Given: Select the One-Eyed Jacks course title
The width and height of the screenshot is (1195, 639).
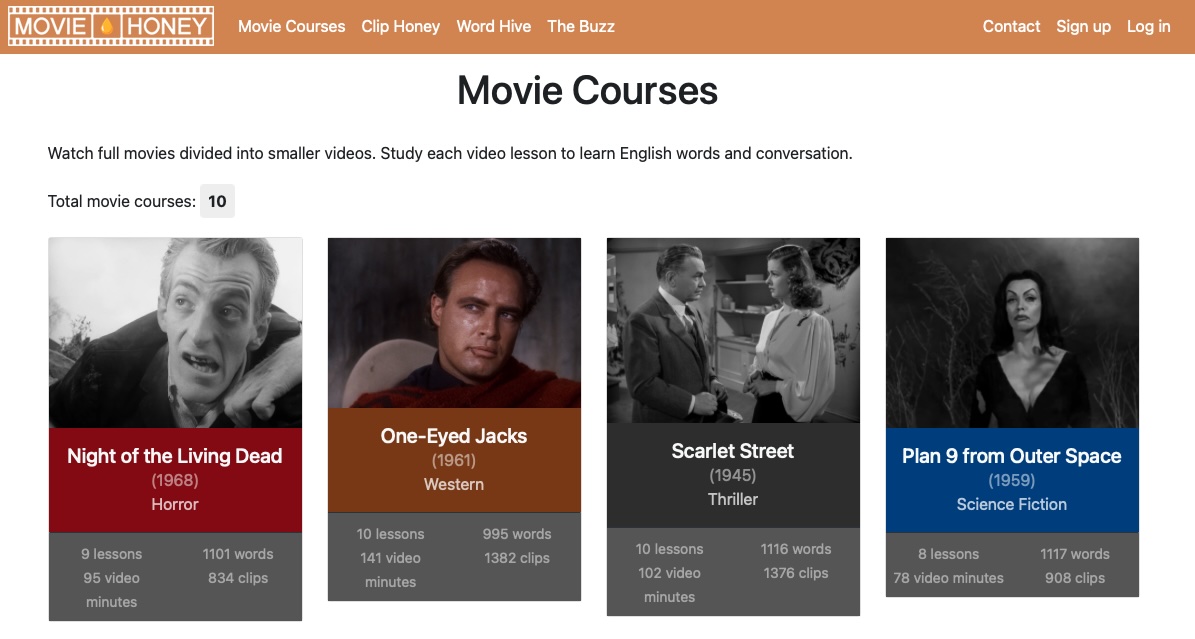Looking at the screenshot, I should tap(454, 436).
